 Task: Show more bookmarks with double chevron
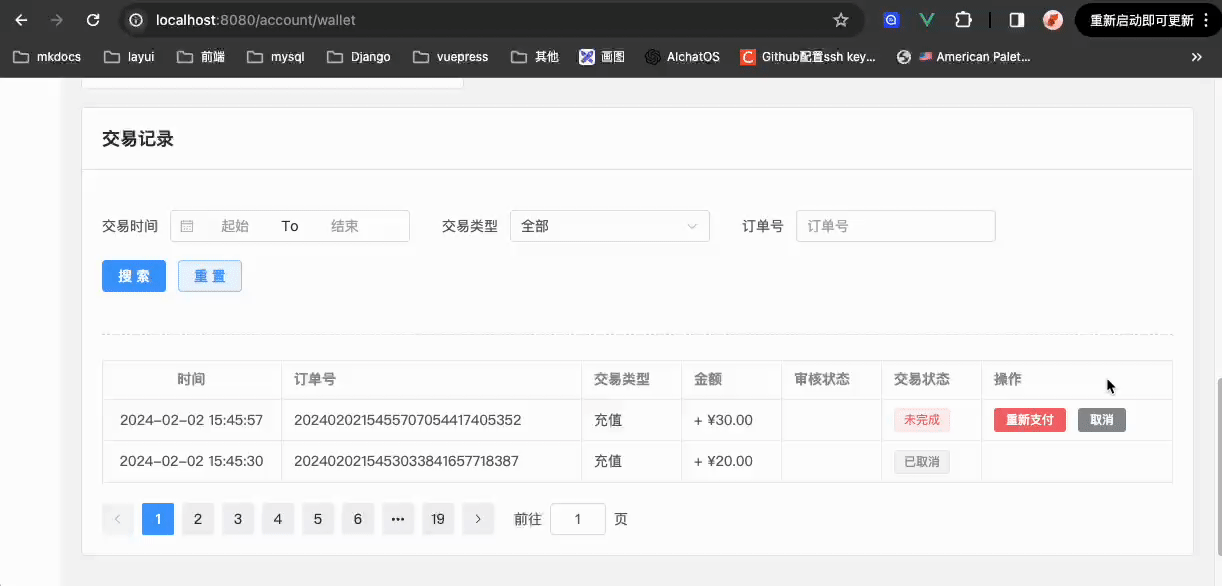point(1196,57)
